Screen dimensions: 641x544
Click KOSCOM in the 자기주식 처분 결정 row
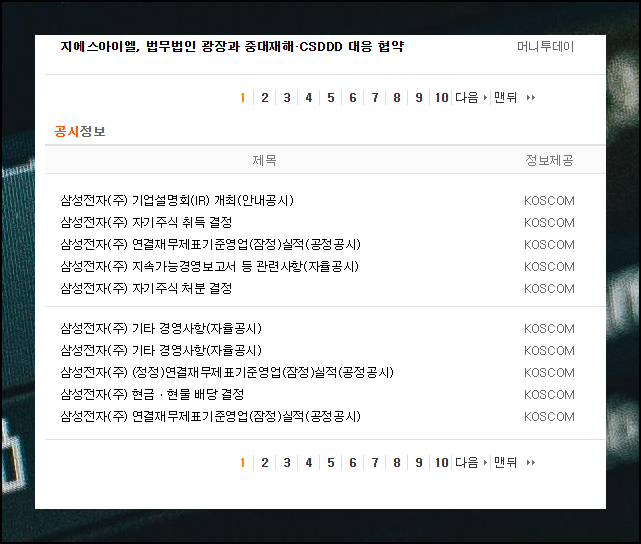549,289
